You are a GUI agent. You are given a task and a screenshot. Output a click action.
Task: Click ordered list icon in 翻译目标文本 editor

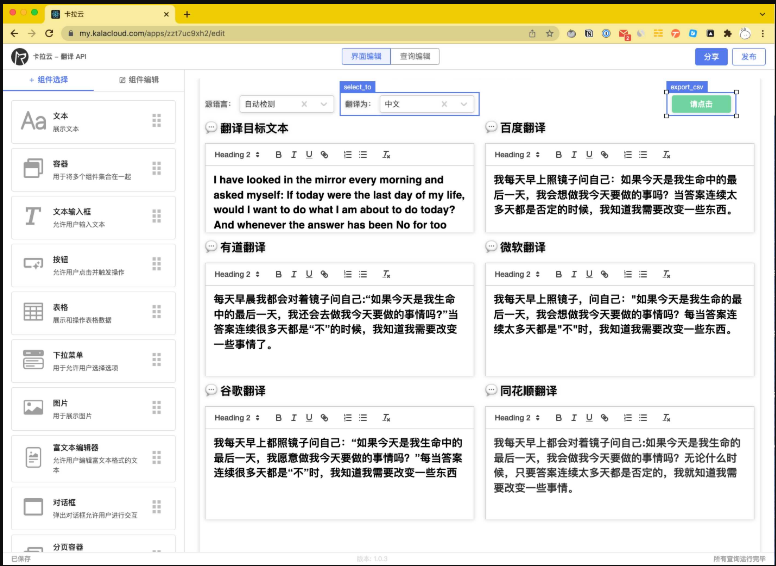click(x=347, y=155)
